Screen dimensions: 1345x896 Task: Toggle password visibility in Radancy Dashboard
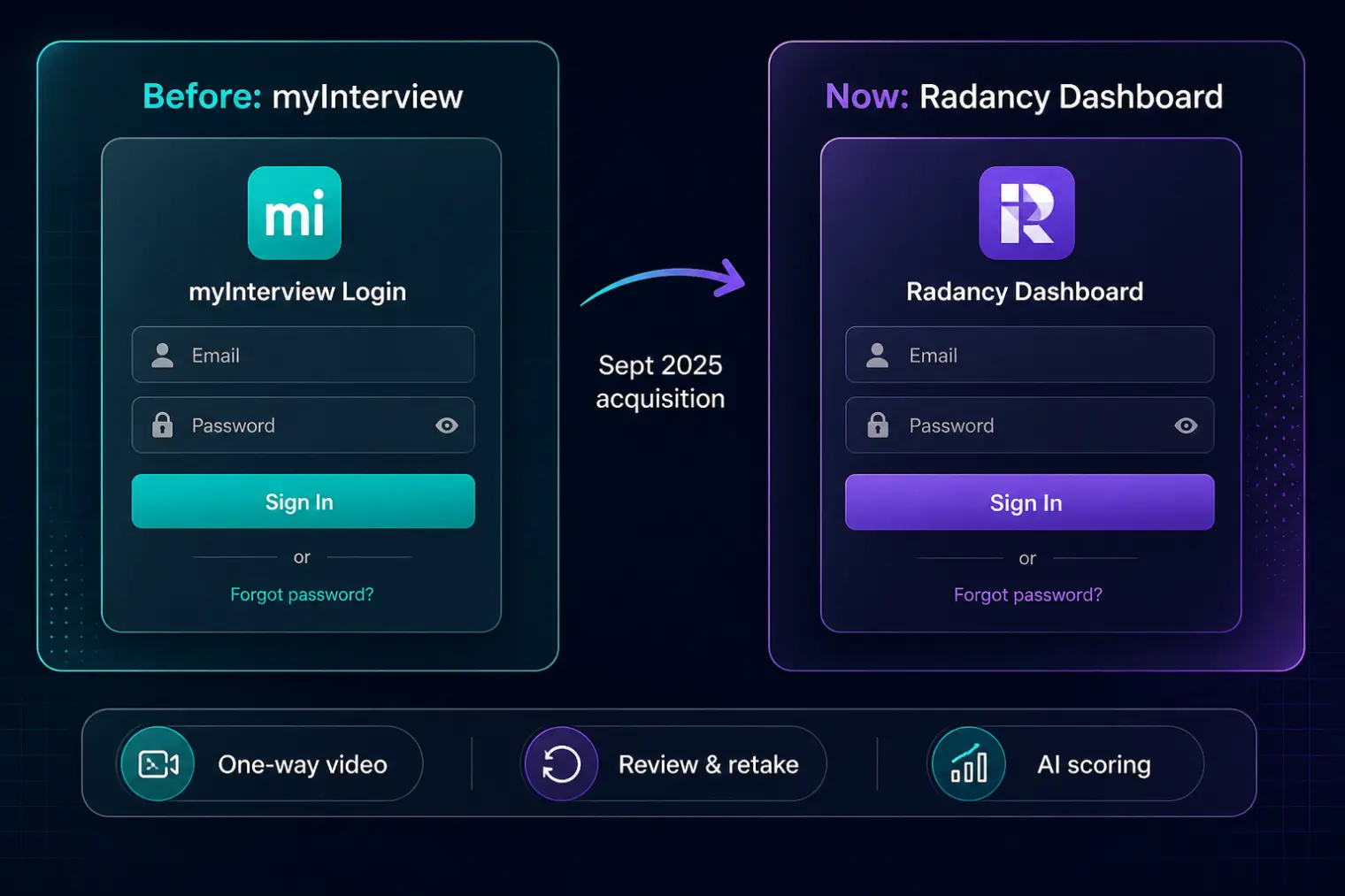click(1186, 425)
